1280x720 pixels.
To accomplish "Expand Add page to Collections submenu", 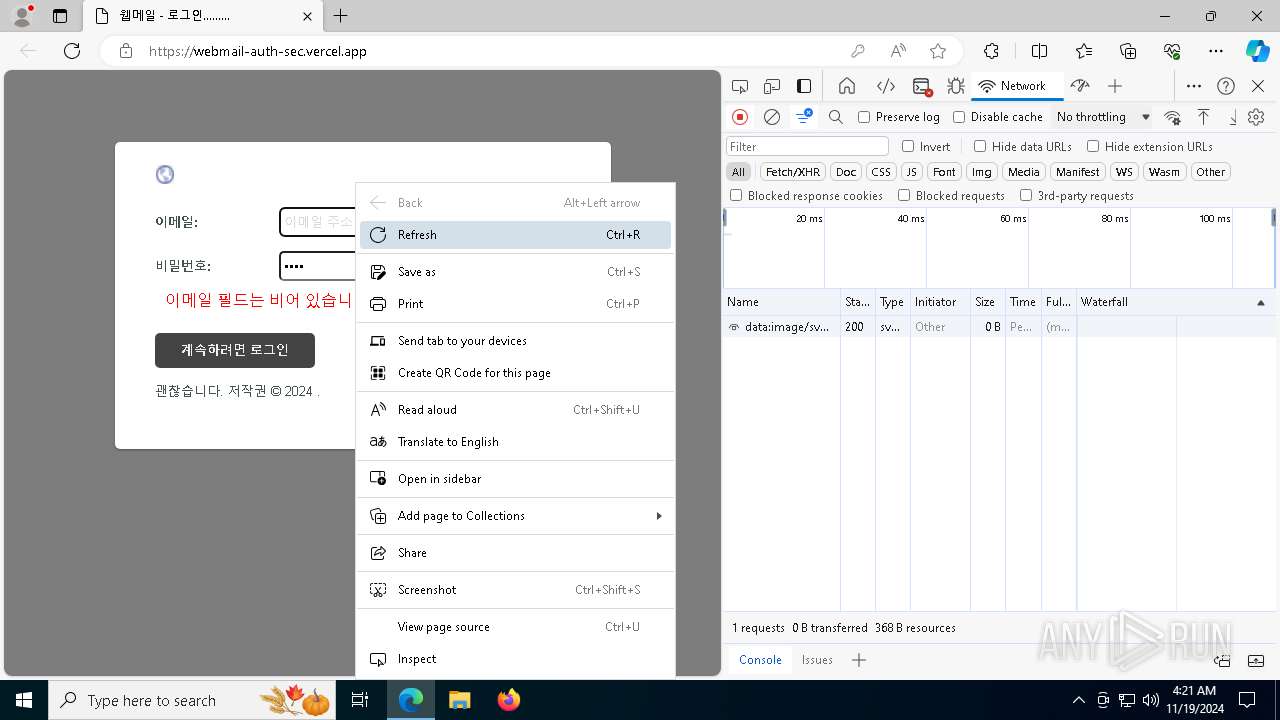I will click(x=515, y=516).
